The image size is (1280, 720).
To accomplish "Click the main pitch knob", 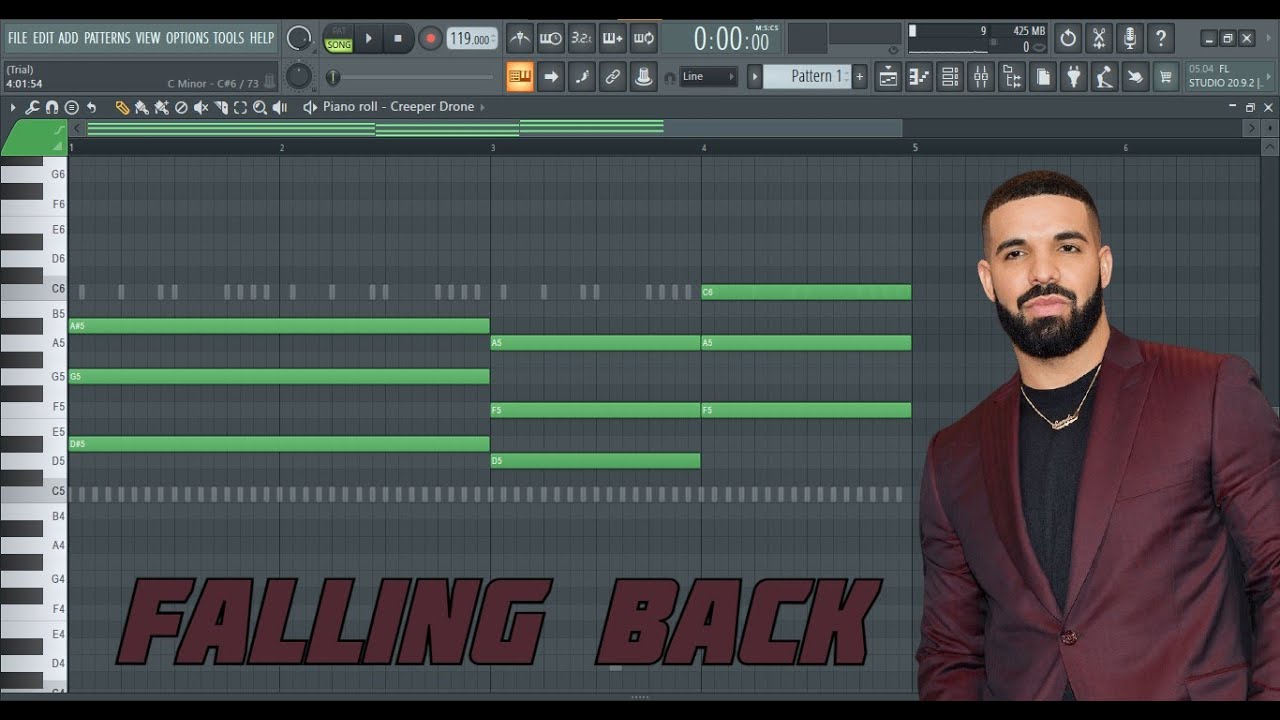I will click(x=298, y=76).
